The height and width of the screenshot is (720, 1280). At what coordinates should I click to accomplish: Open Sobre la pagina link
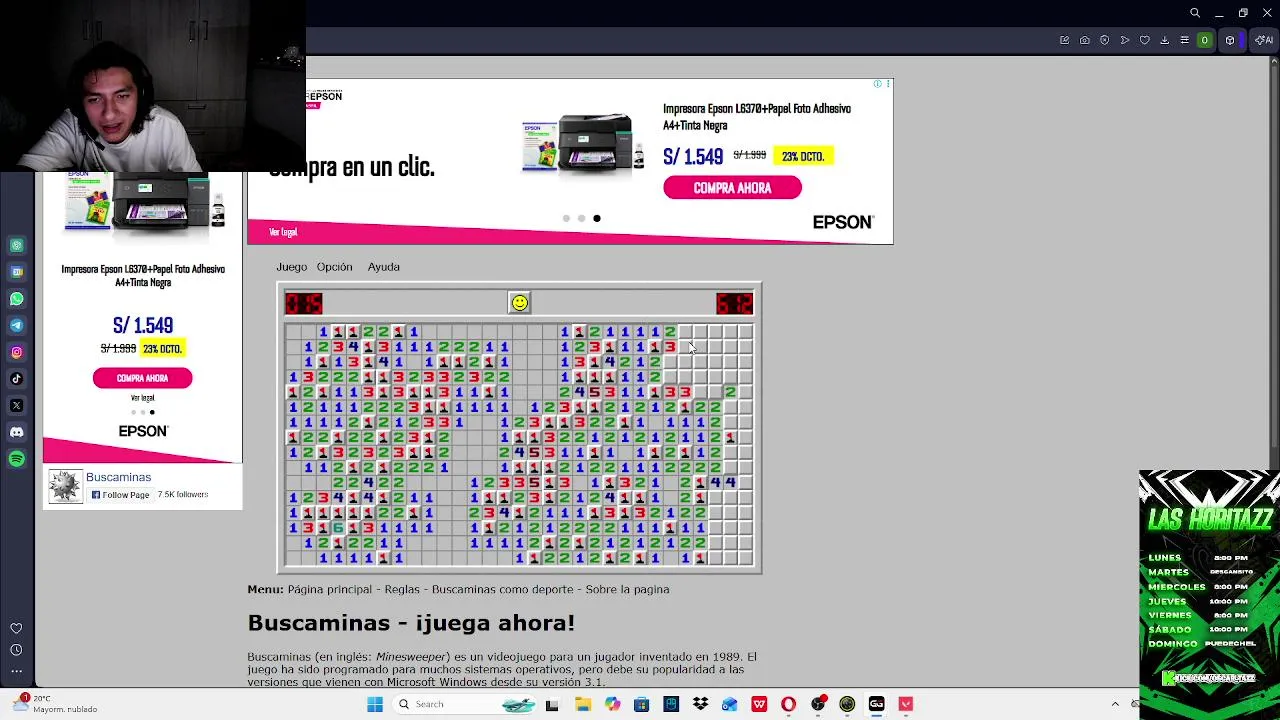tap(627, 590)
